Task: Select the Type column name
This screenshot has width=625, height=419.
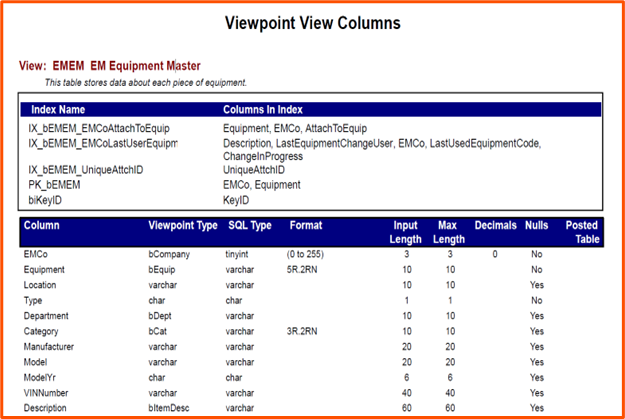Action: click(33, 301)
